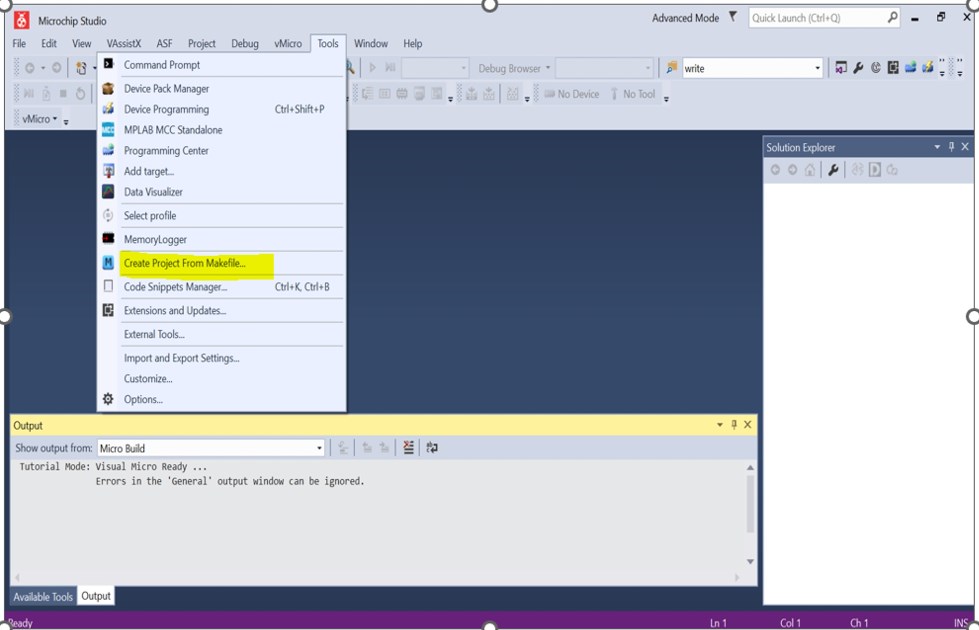Viewport: 979px width, 630px height.
Task: Open the Debug menu
Action: [245, 44]
